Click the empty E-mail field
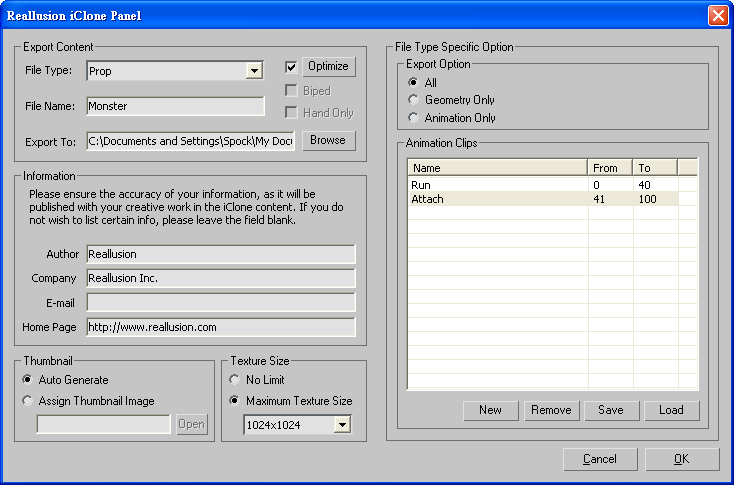 (x=221, y=302)
